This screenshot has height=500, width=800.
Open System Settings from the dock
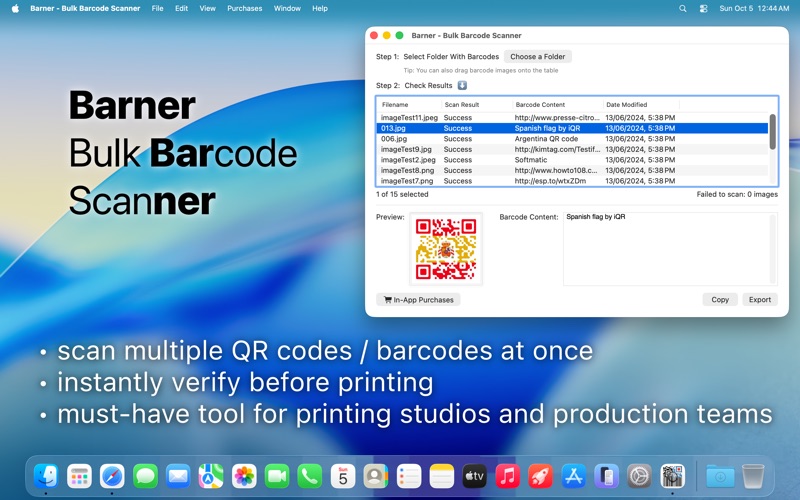click(639, 477)
